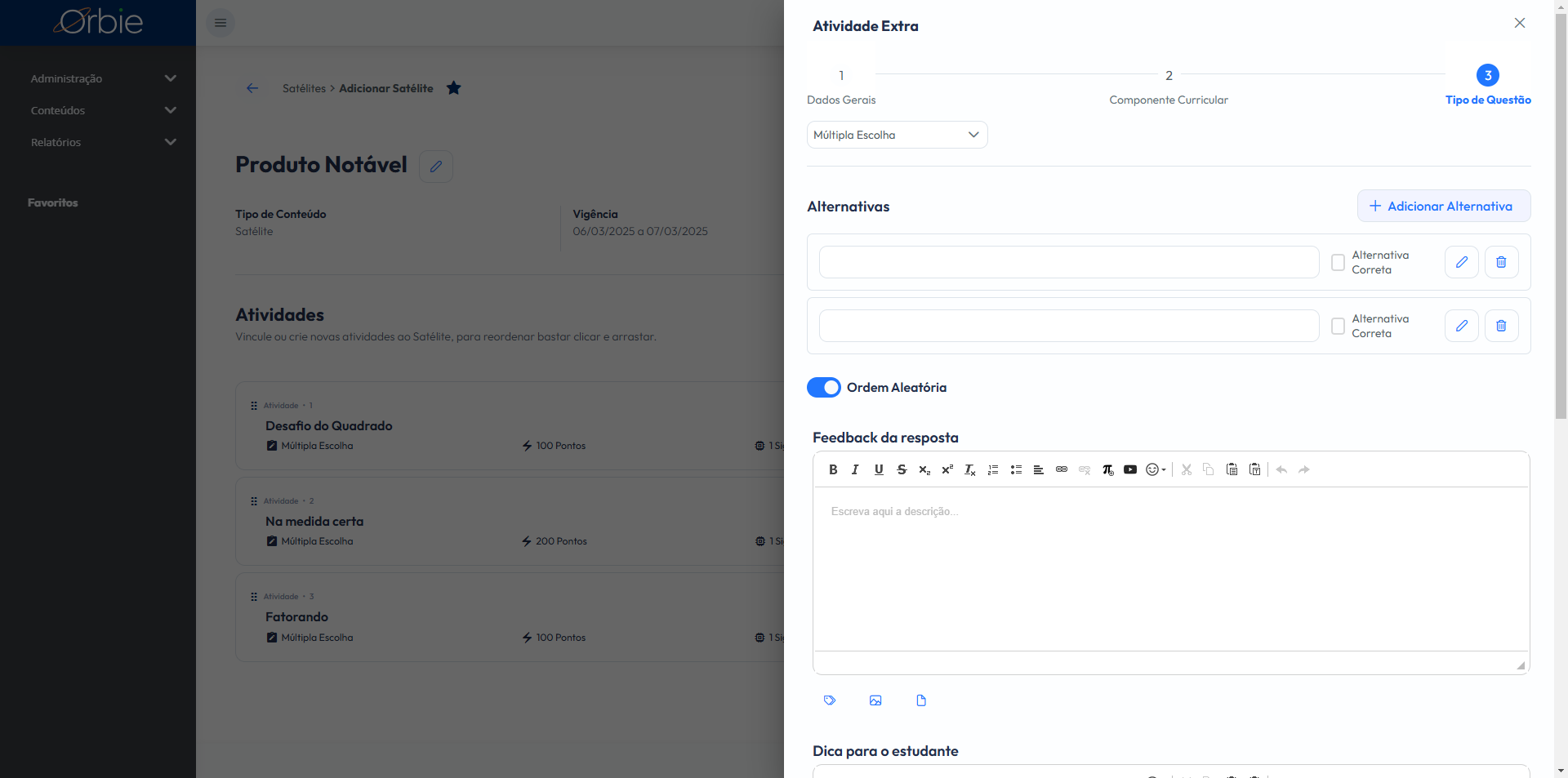Grab drag handle of Atividade 3

click(254, 597)
